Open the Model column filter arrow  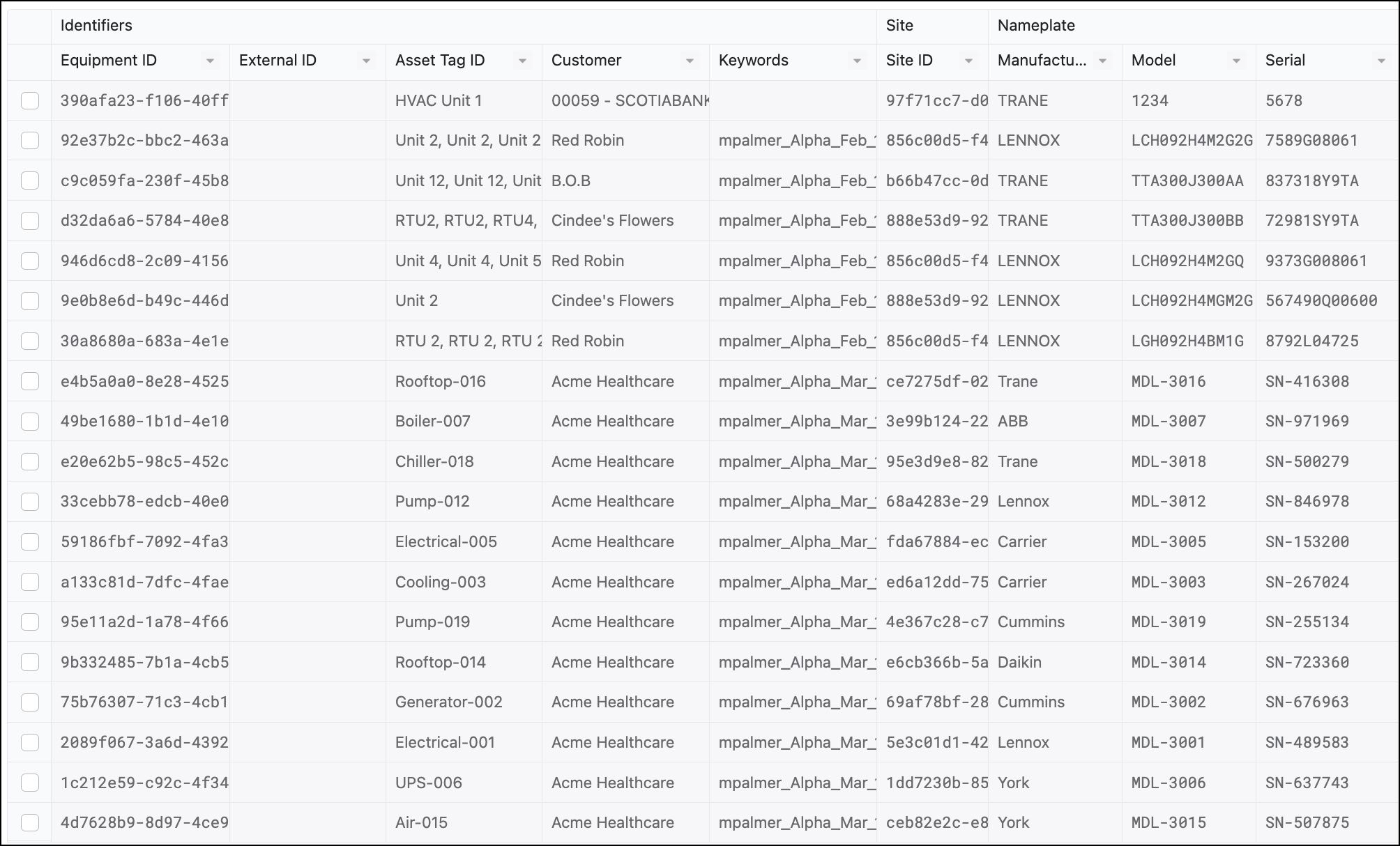point(1236,61)
